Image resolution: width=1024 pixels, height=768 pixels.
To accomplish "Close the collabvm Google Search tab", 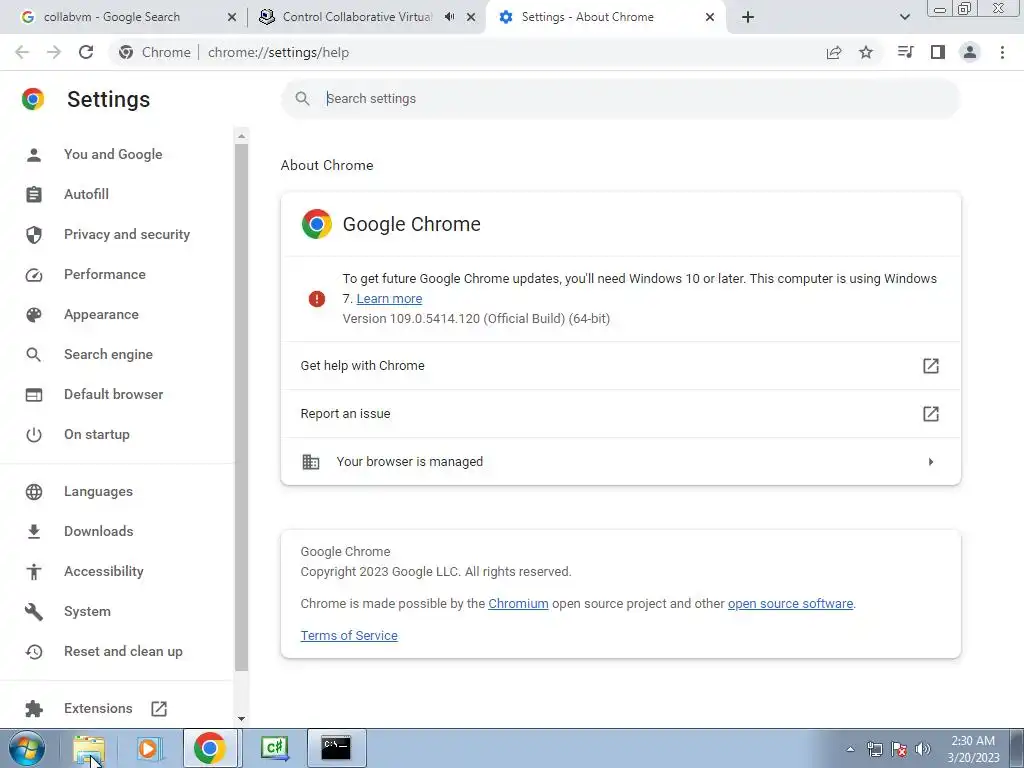I will 231,17.
